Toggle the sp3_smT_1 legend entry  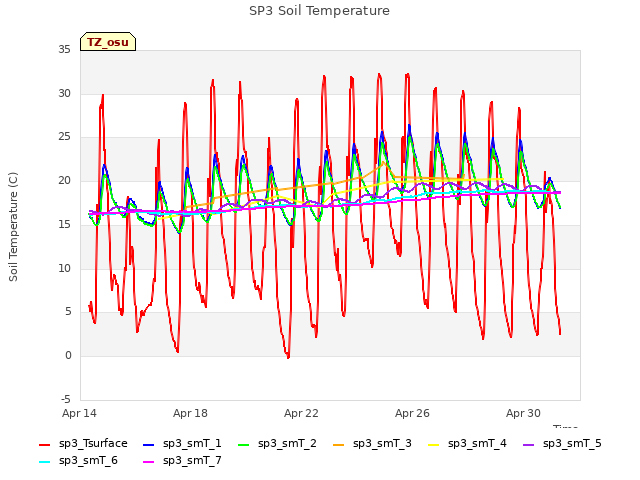coord(182,444)
